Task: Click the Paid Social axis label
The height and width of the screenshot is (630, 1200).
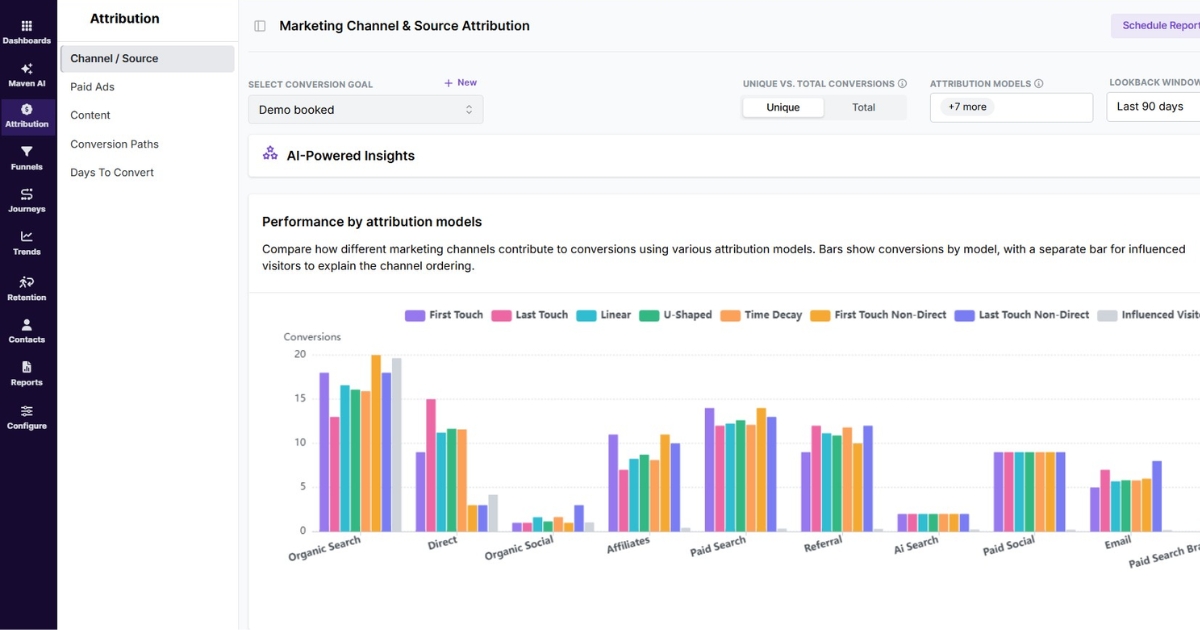Action: pyautogui.click(x=1008, y=546)
